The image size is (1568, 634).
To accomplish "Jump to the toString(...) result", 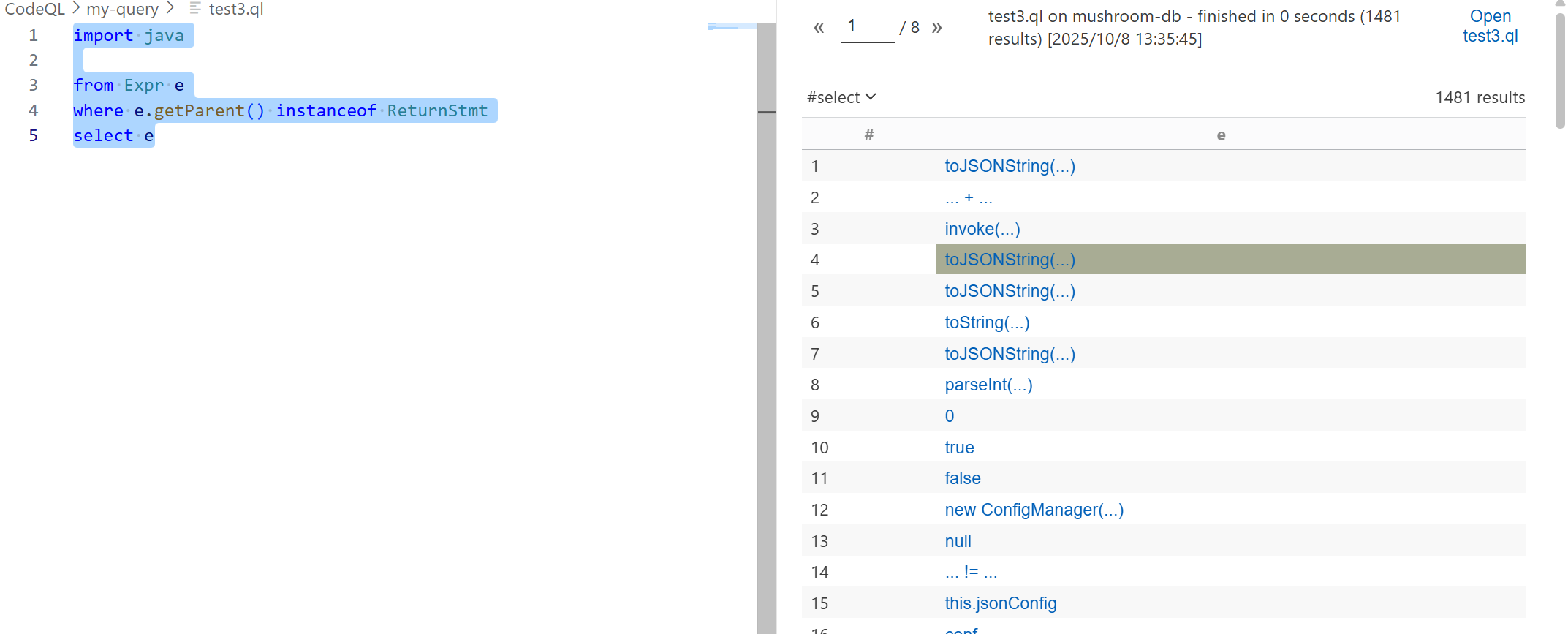I will tap(987, 322).
